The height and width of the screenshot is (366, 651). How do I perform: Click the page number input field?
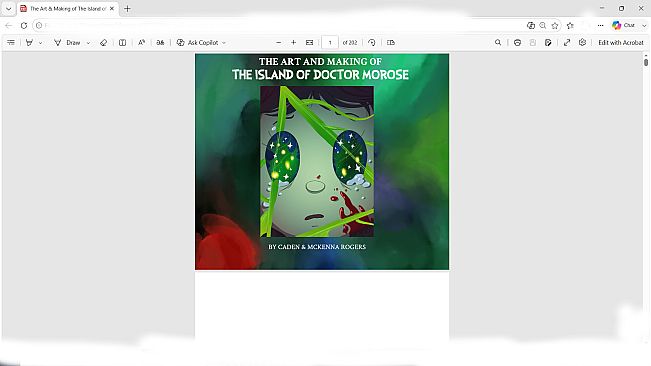tap(330, 42)
